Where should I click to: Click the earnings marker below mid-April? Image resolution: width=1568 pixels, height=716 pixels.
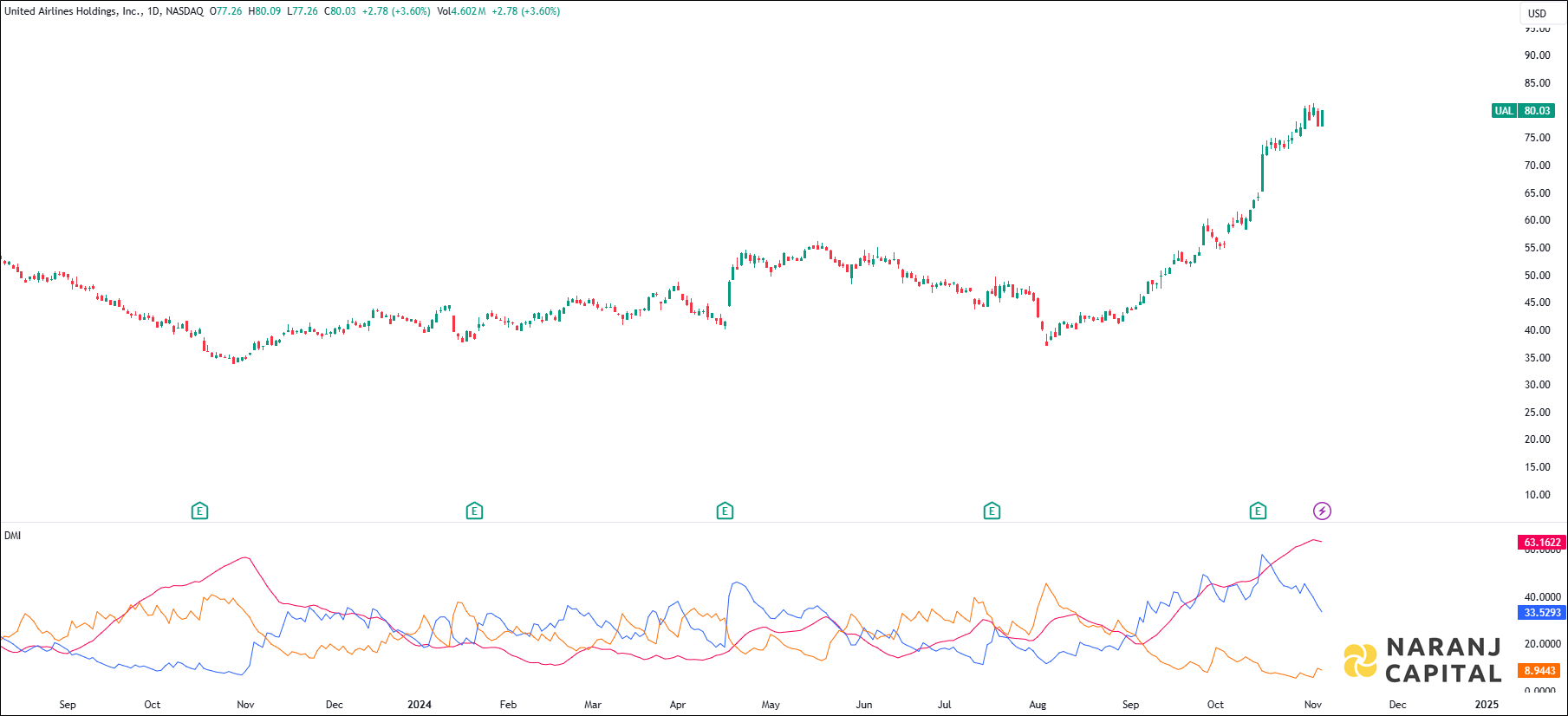tap(725, 511)
